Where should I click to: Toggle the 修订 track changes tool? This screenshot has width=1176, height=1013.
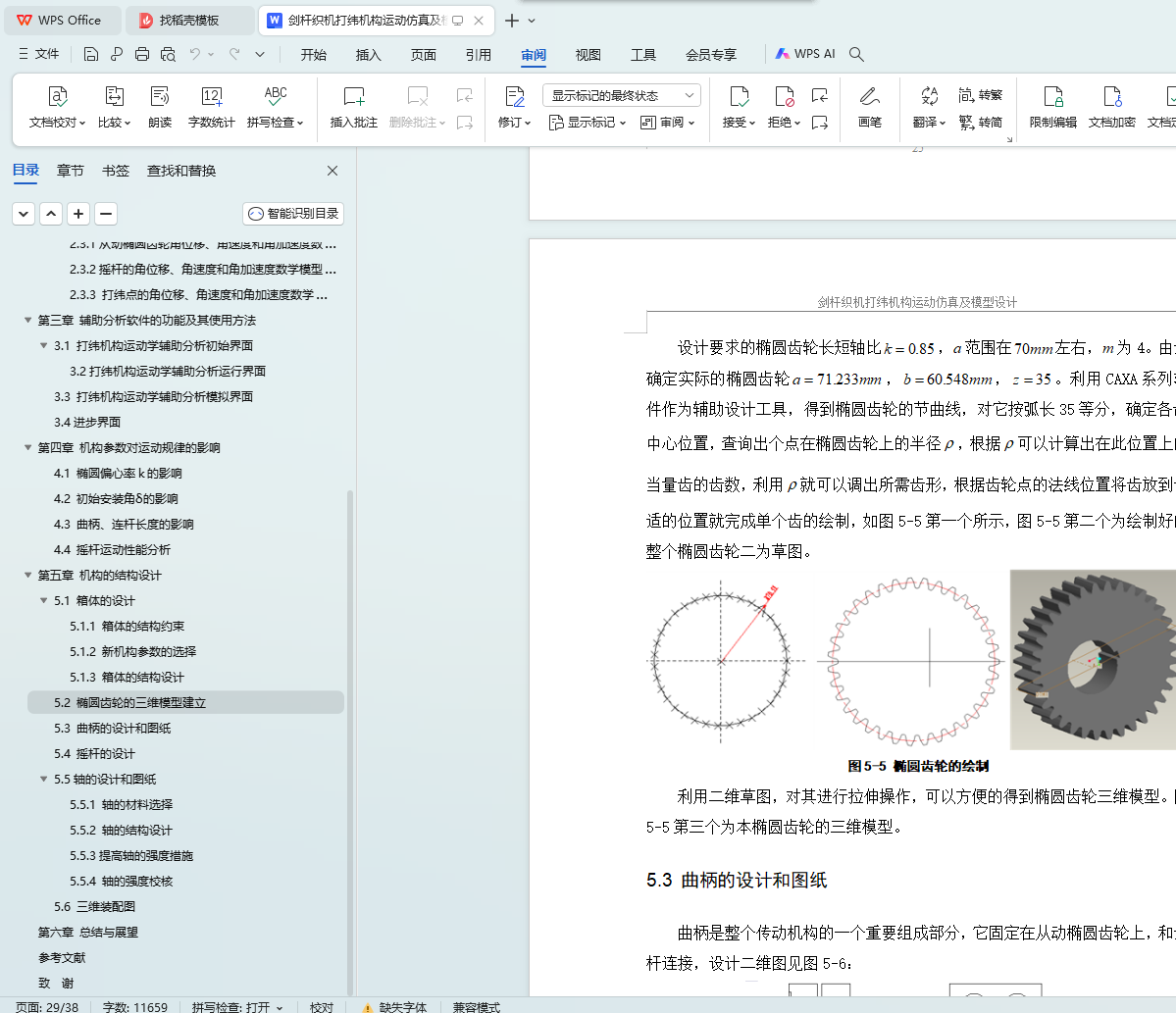pos(515,107)
